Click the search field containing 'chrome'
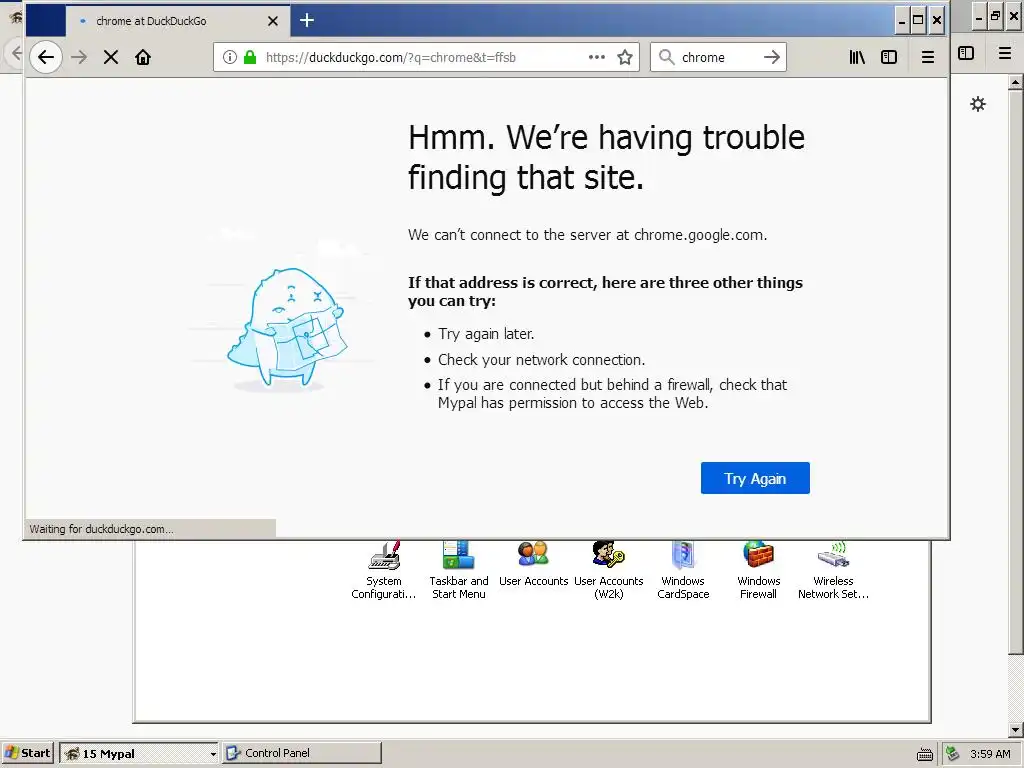This screenshot has height=768, width=1024. tap(718, 57)
